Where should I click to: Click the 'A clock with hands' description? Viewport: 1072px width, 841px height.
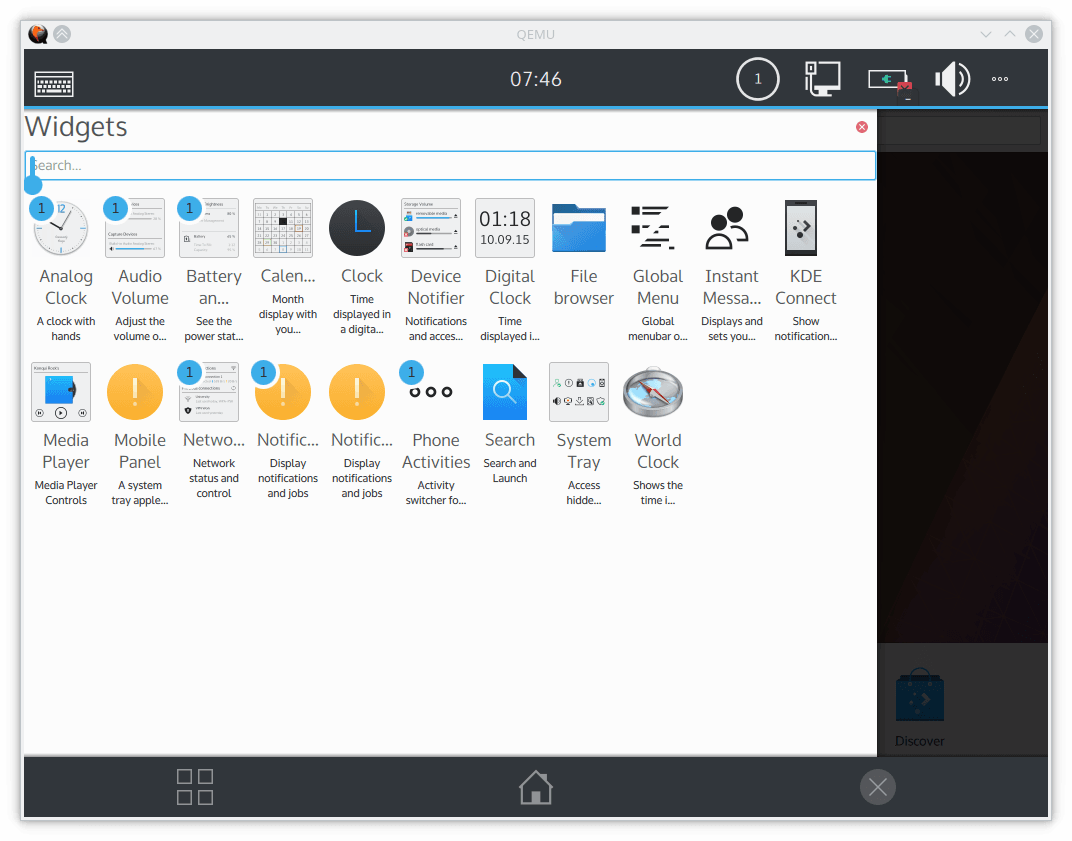click(x=66, y=329)
